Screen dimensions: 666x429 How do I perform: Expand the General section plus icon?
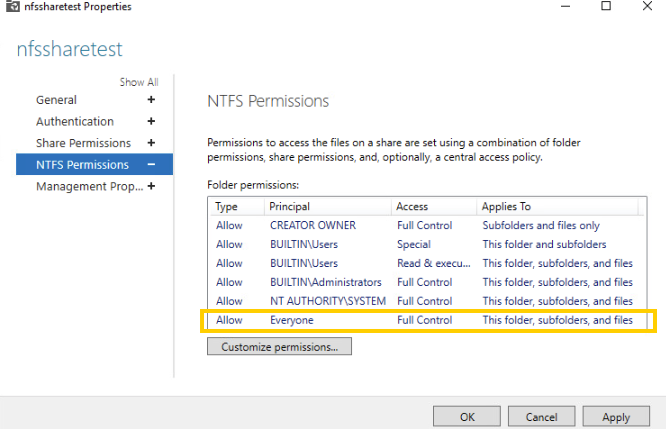coord(151,100)
